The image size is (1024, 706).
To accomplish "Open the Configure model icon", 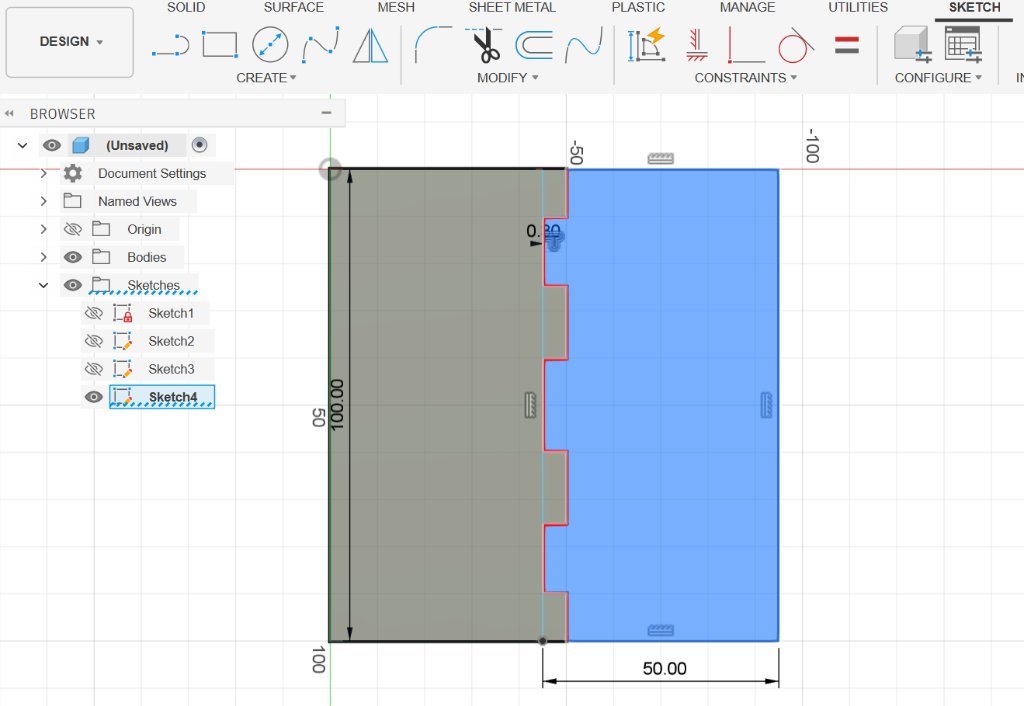I will pos(912,44).
